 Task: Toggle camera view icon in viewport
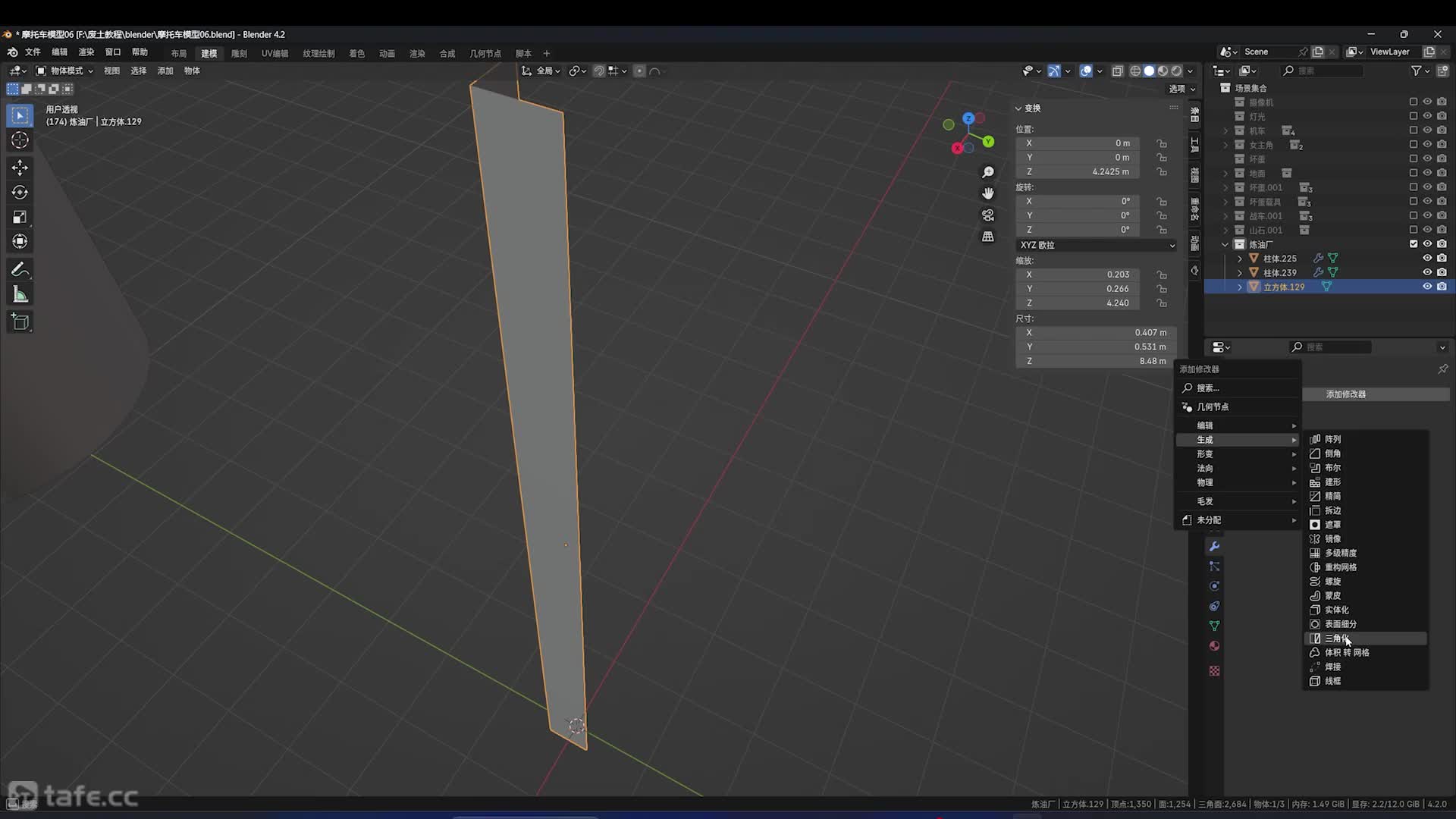(987, 215)
